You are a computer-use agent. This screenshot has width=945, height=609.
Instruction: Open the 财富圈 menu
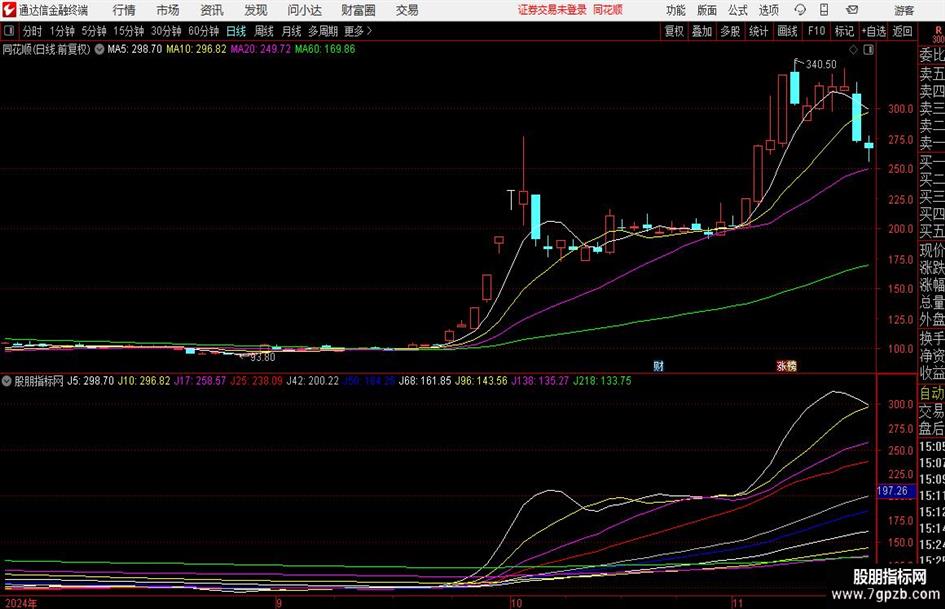pos(358,10)
